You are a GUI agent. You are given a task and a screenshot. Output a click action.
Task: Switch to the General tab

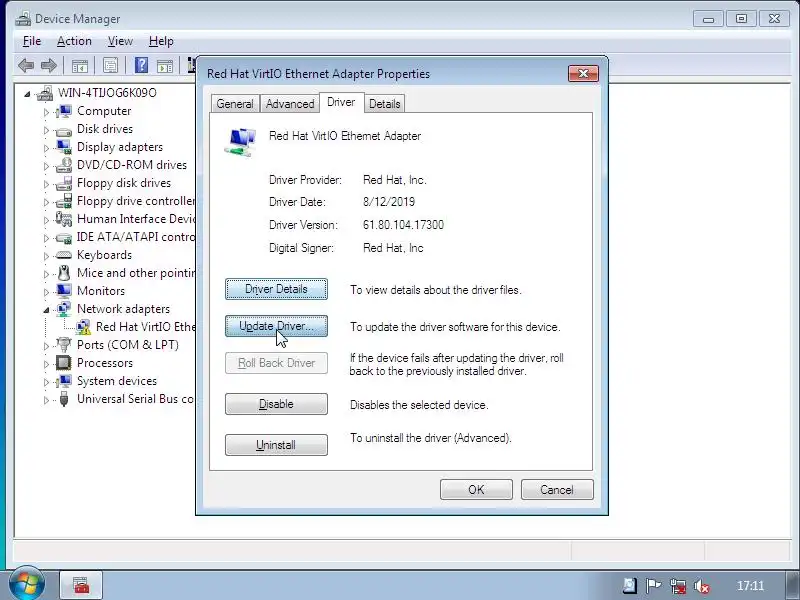(235, 104)
